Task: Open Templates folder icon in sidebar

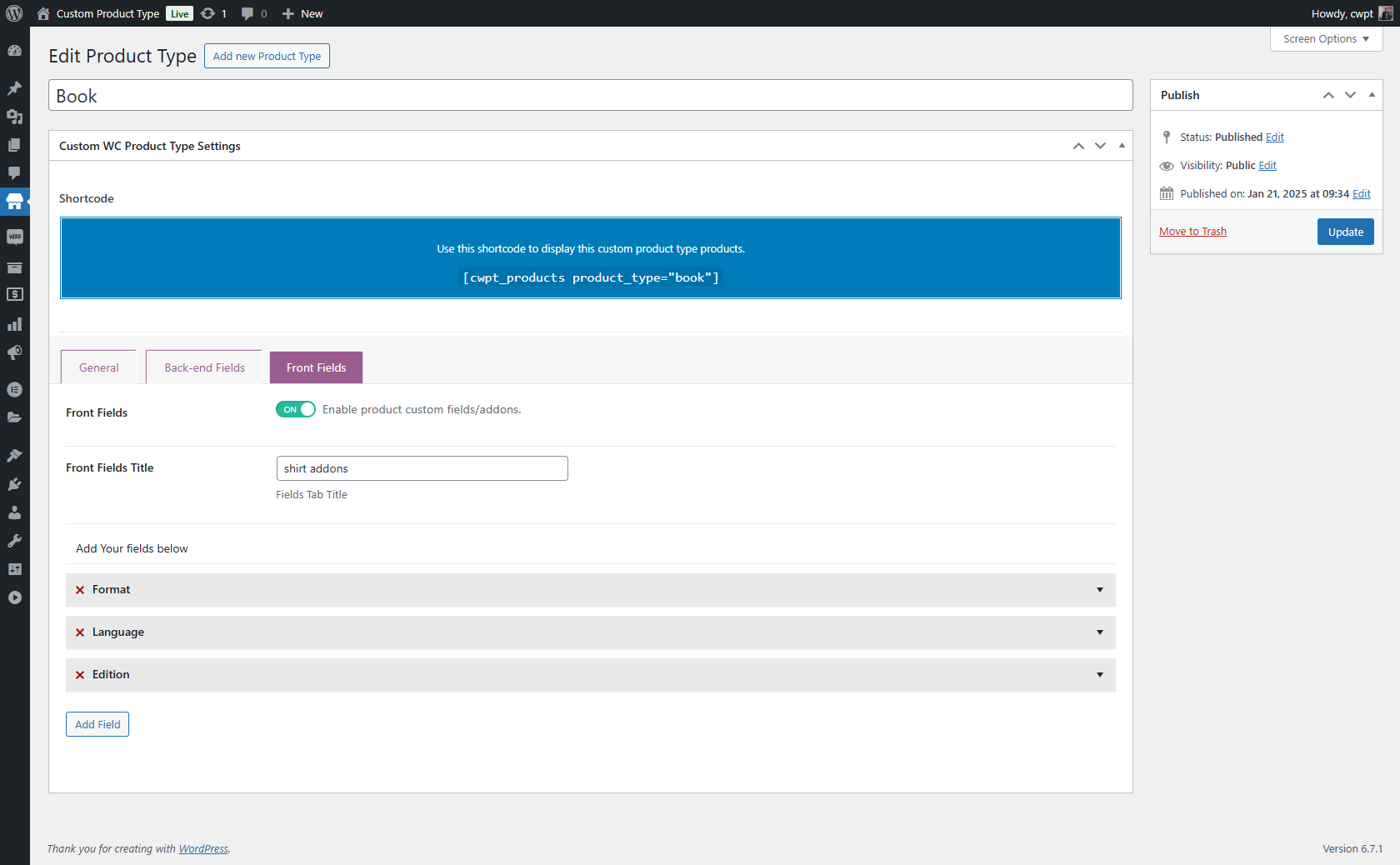Action: point(15,417)
